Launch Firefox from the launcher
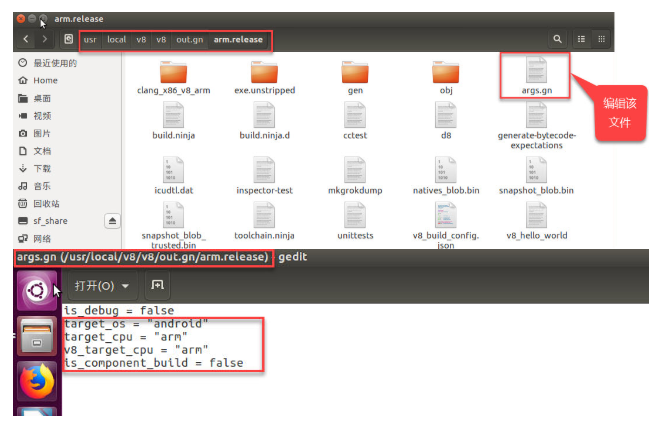Viewport: 665px width, 421px height. (37, 381)
